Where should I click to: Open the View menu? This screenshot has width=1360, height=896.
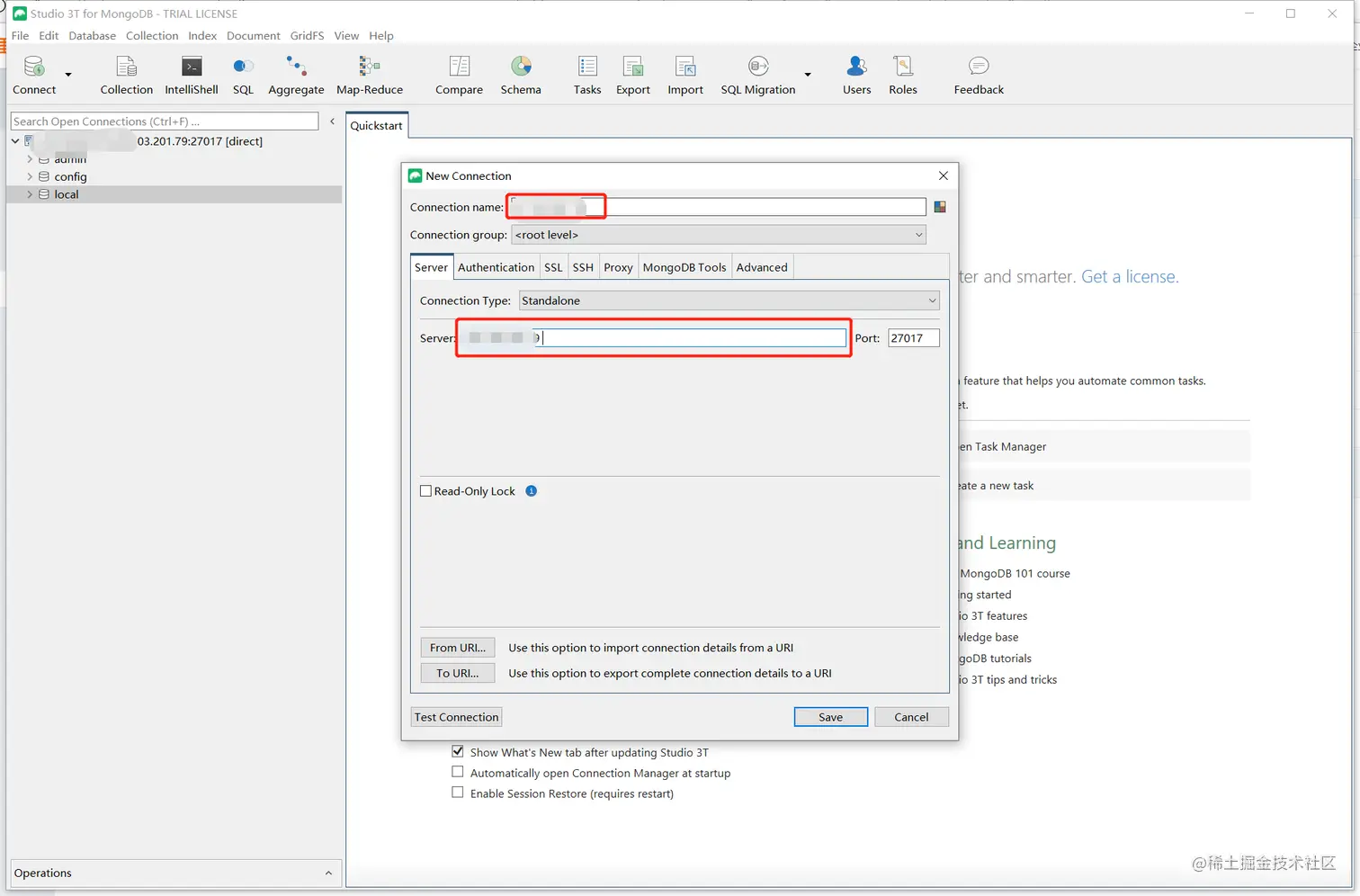[x=346, y=36]
